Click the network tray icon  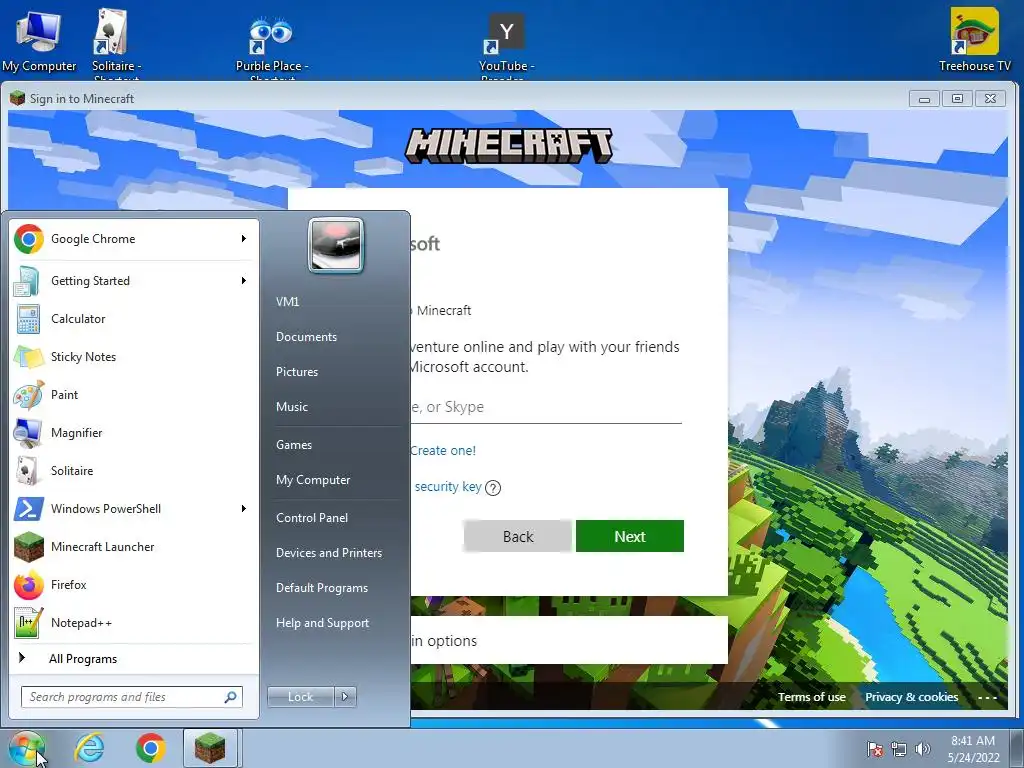point(899,749)
